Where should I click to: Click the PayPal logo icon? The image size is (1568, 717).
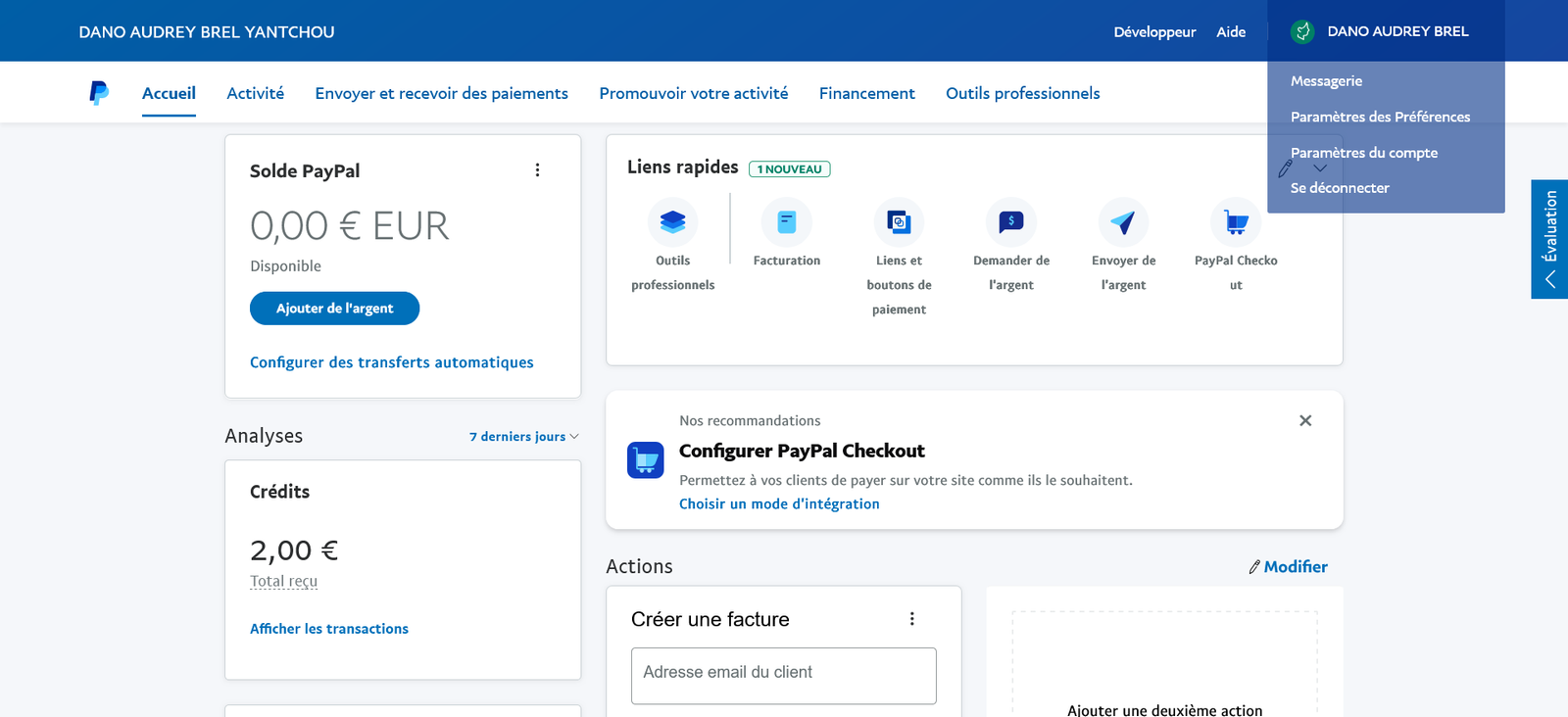99,93
